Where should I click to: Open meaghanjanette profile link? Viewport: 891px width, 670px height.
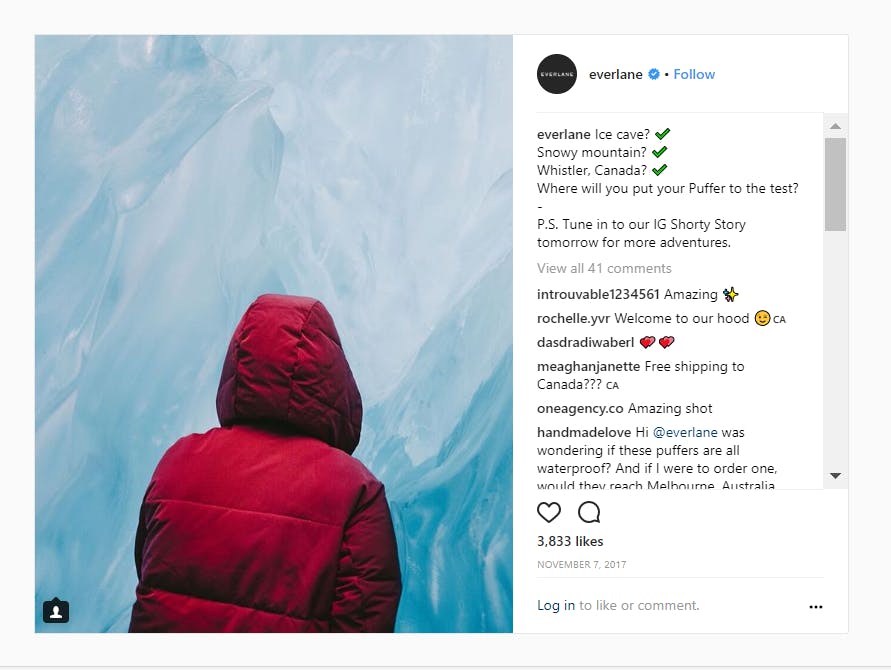[588, 366]
